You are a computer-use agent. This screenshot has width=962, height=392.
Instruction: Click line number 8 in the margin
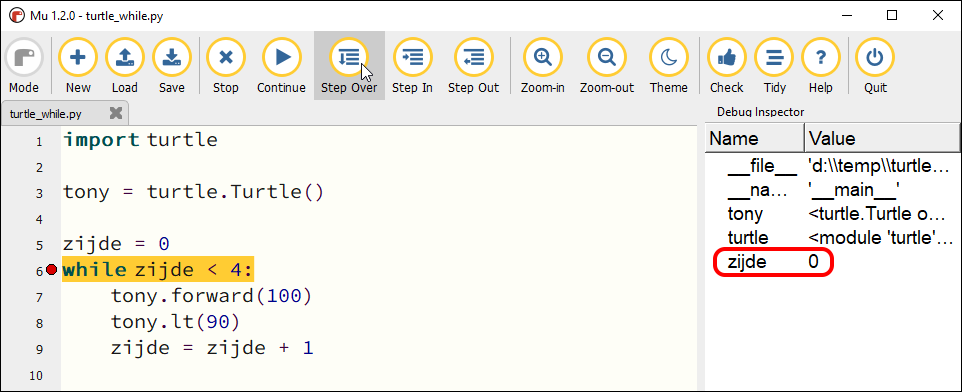tap(39, 323)
